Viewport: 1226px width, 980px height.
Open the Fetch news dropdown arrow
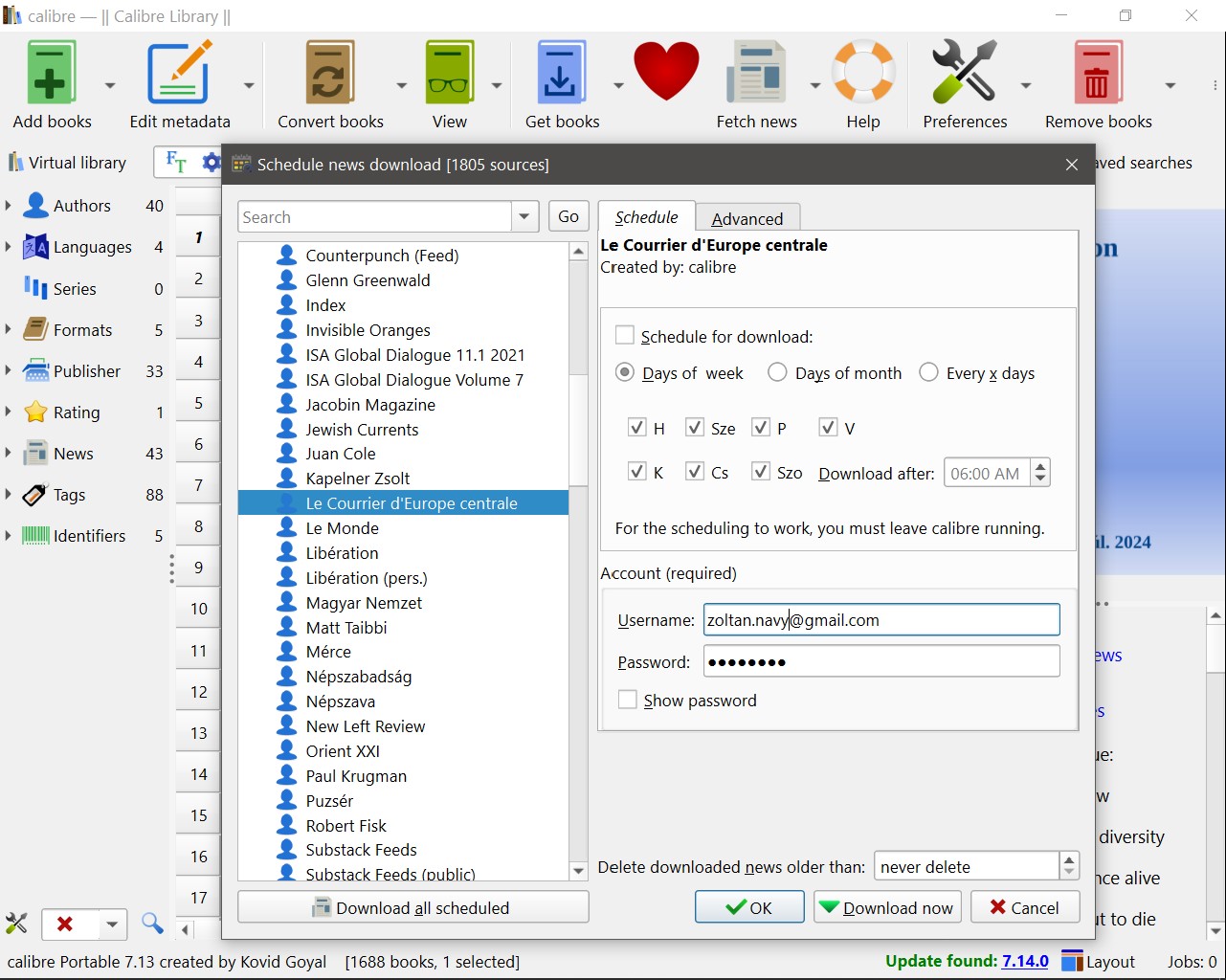[815, 85]
